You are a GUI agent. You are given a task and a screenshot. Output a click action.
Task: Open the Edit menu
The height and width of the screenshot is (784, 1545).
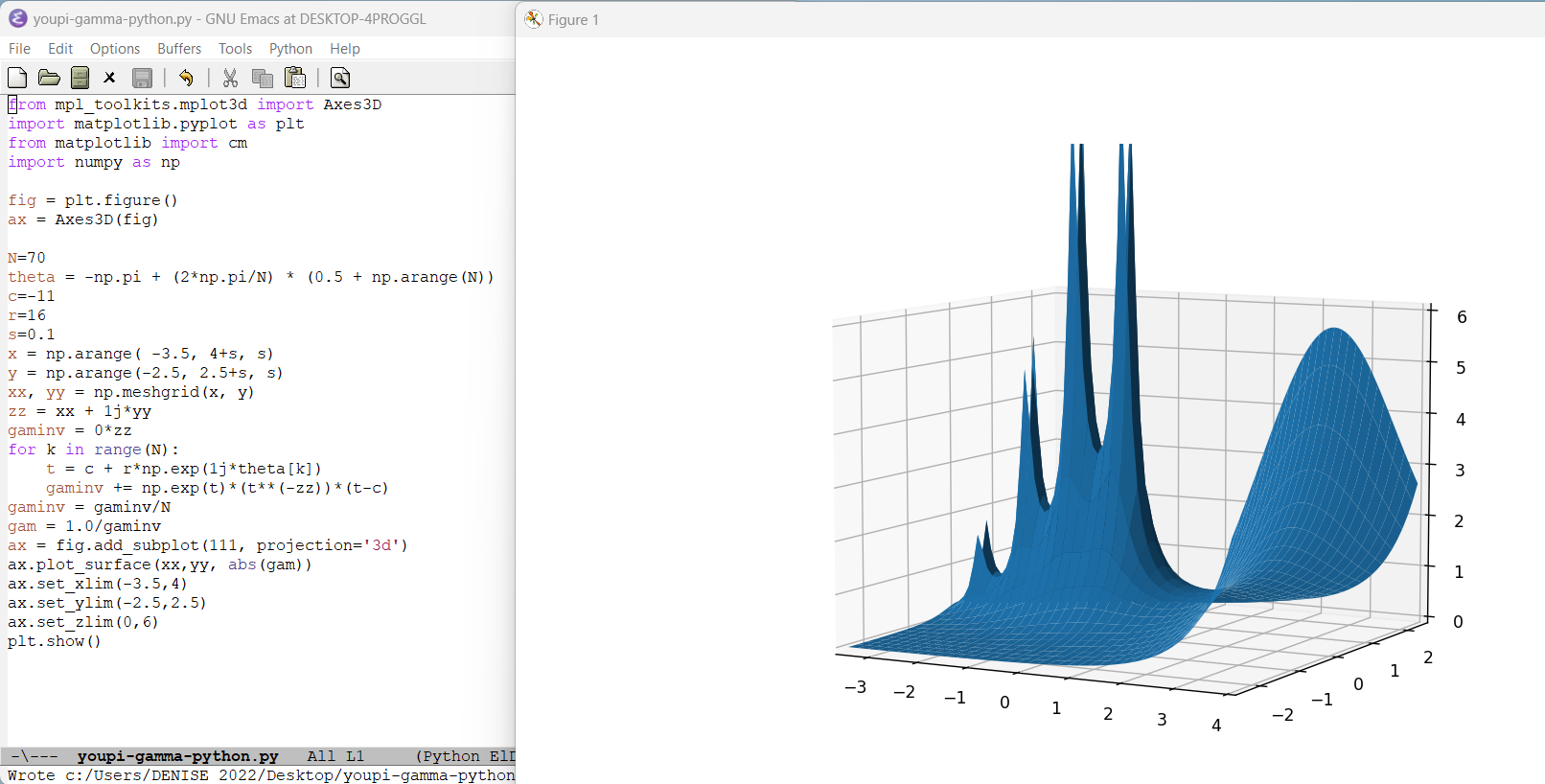pos(60,49)
